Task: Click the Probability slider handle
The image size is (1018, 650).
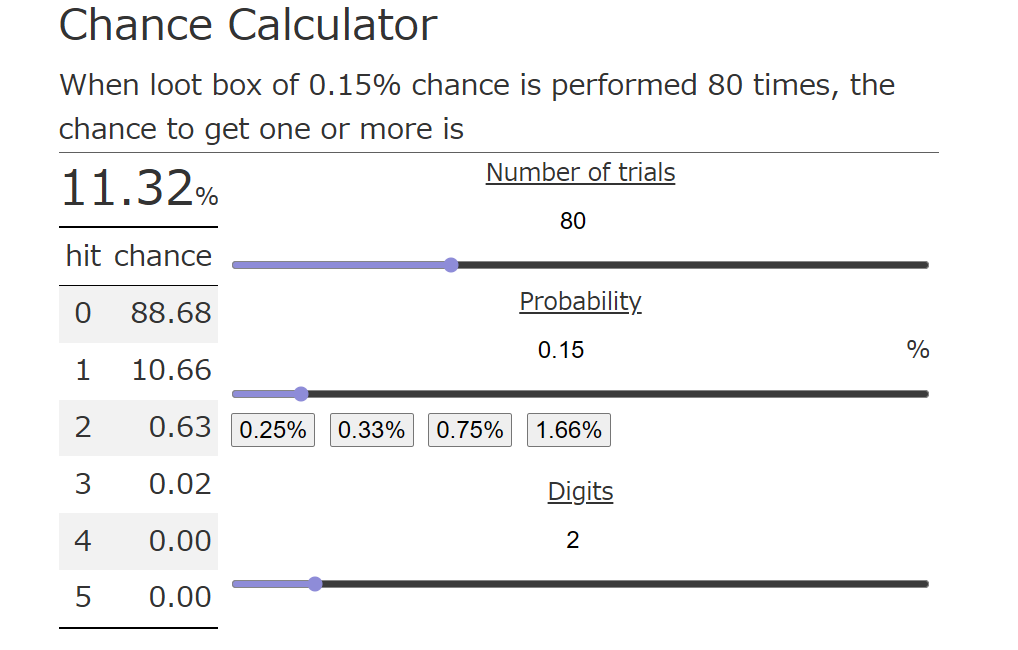Action: point(301,394)
